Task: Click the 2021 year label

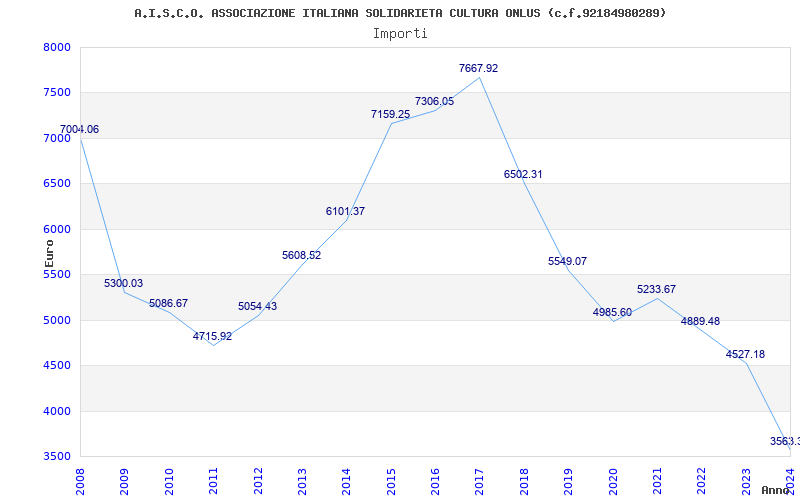Action: click(x=657, y=481)
